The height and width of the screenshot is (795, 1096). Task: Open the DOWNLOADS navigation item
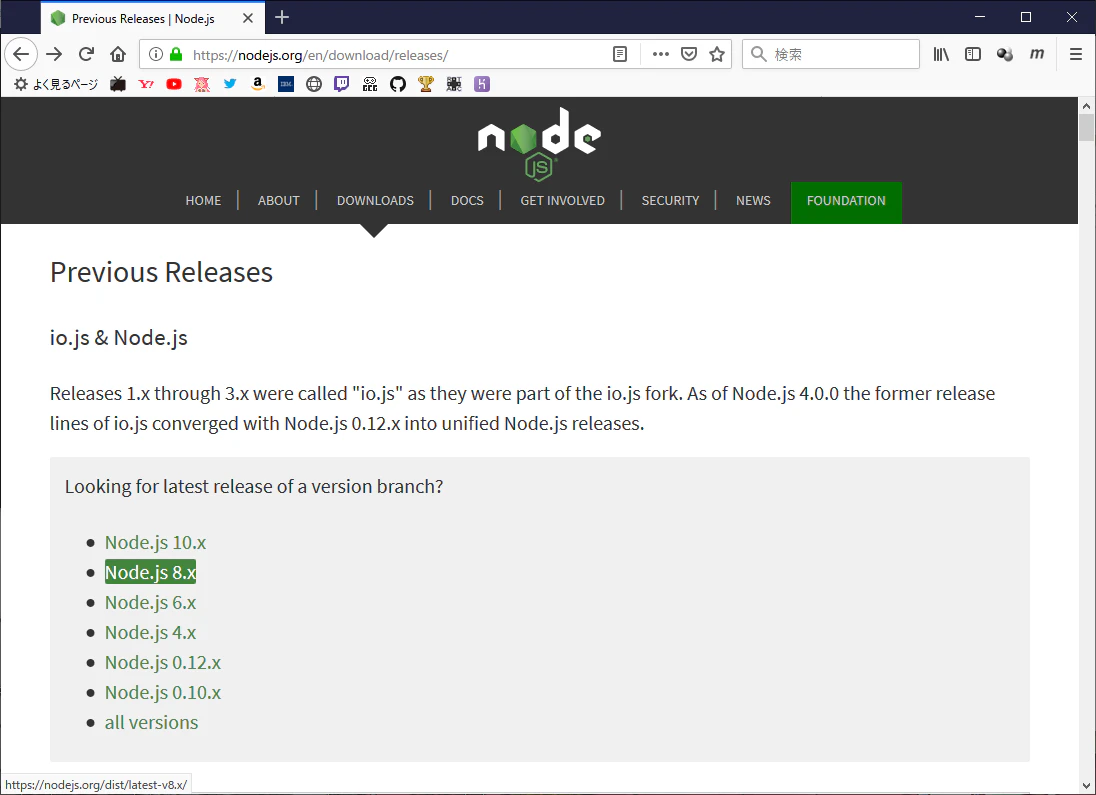[x=375, y=201]
